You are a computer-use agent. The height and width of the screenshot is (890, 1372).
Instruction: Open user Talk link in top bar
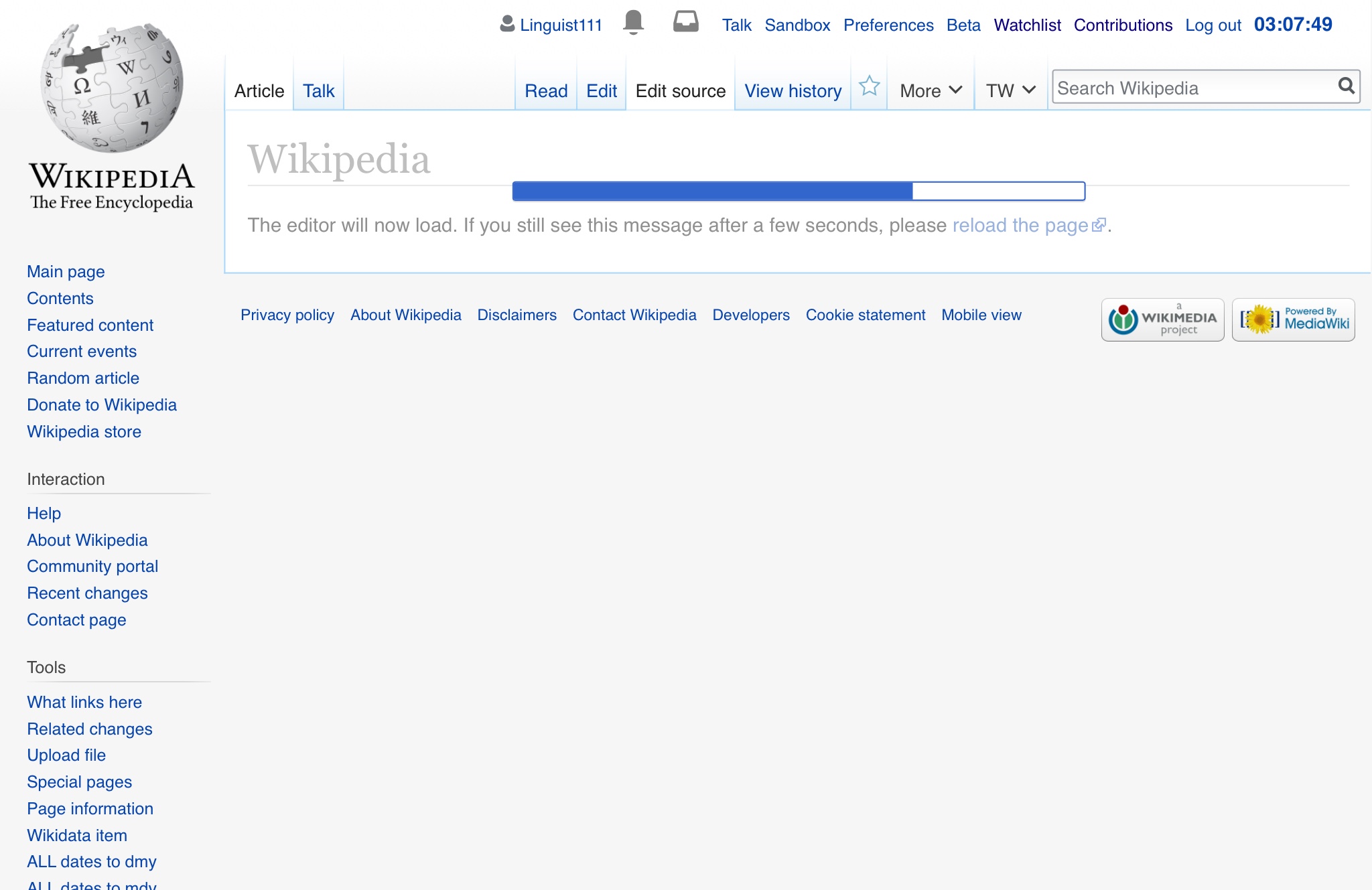click(x=737, y=25)
